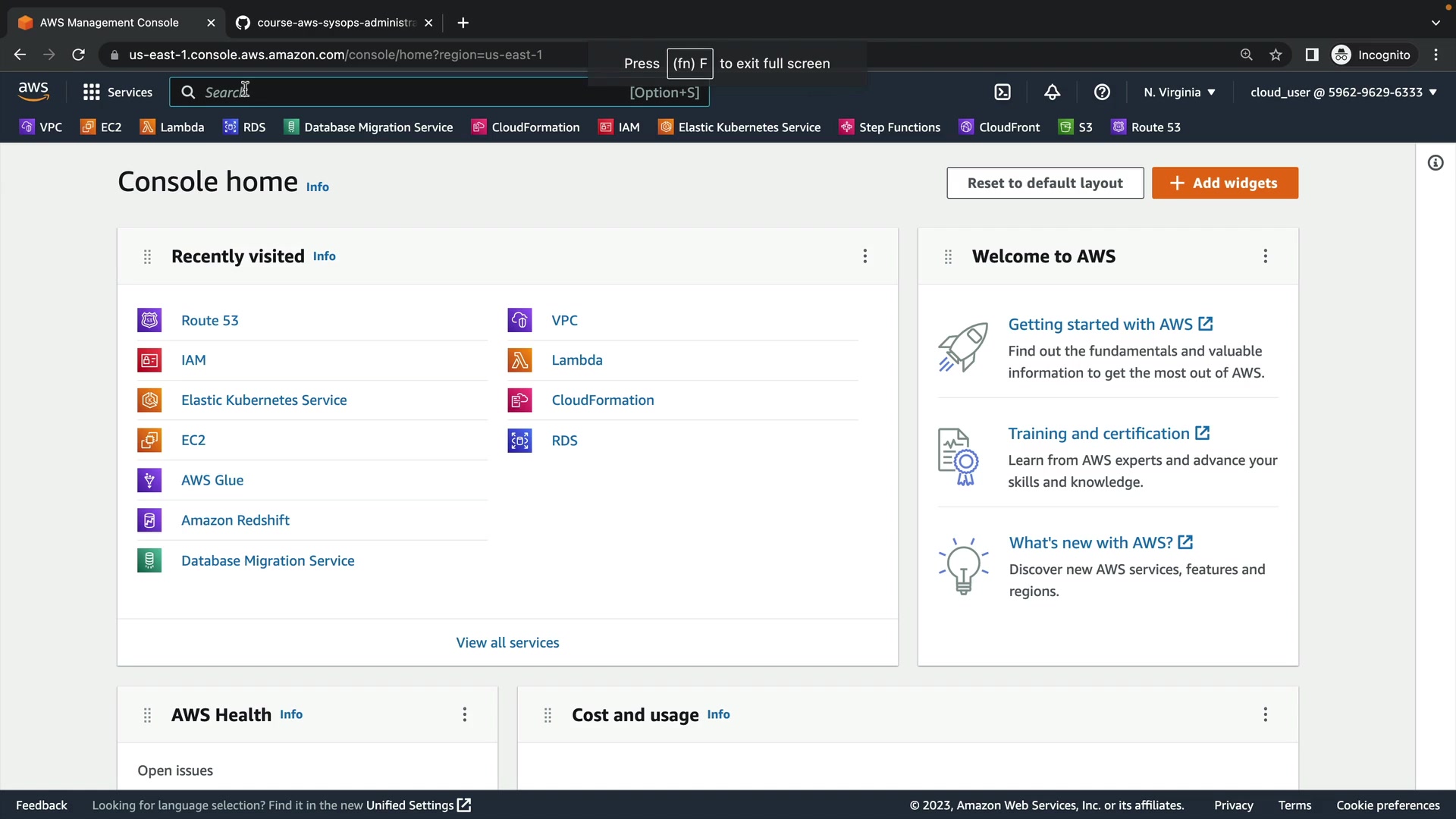Bookmark page with the star icon

click(1276, 55)
